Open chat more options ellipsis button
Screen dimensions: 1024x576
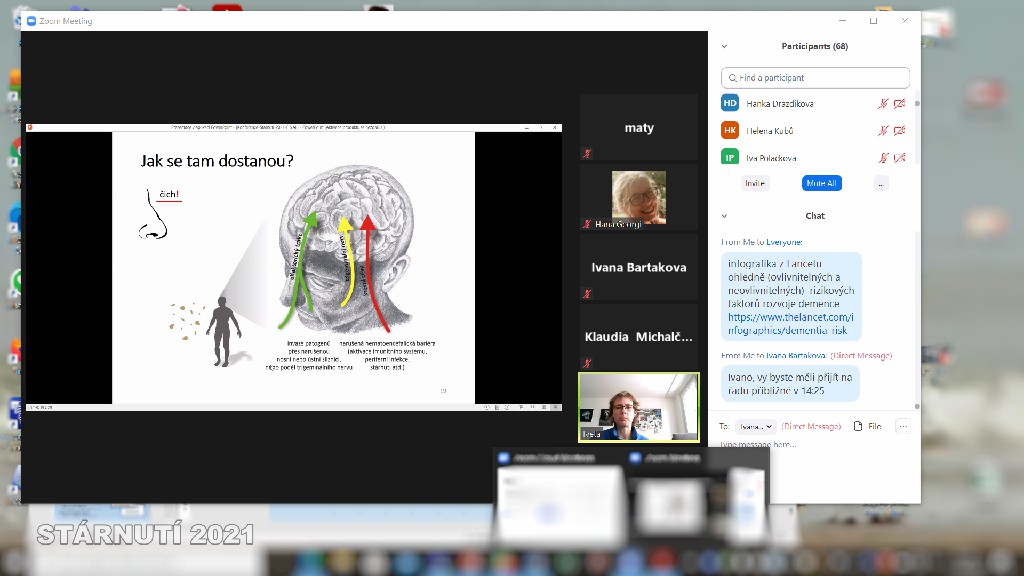tap(902, 426)
